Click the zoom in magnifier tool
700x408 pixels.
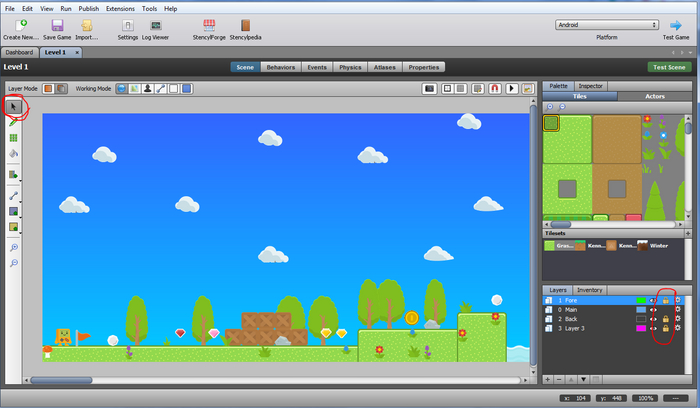click(14, 247)
